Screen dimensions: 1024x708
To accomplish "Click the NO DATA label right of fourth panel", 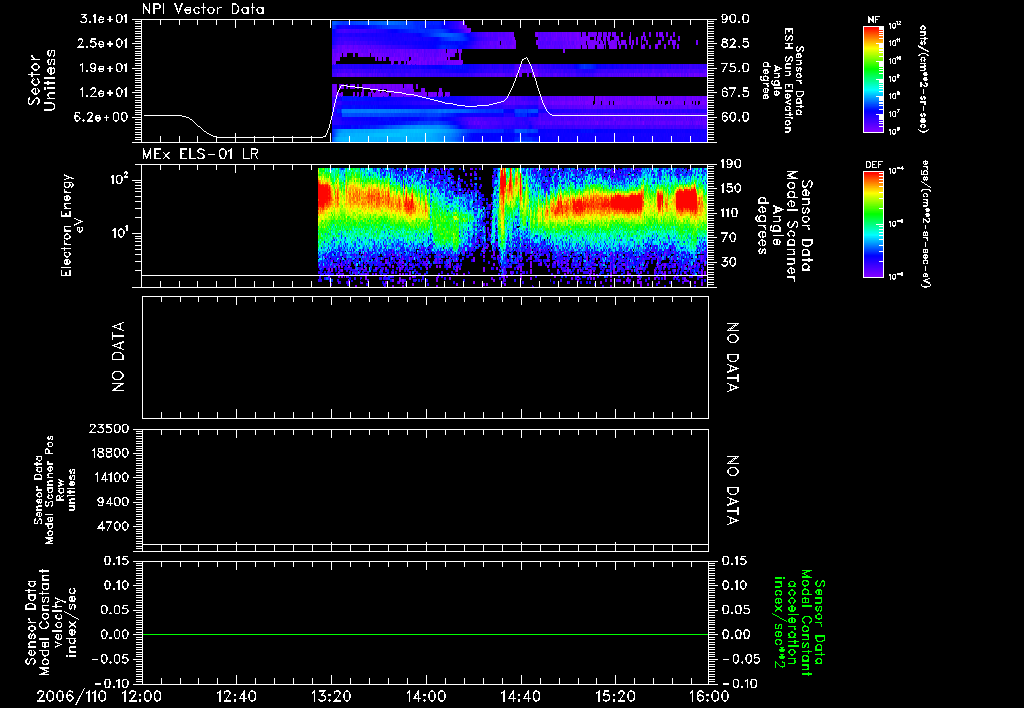I will click(733, 490).
